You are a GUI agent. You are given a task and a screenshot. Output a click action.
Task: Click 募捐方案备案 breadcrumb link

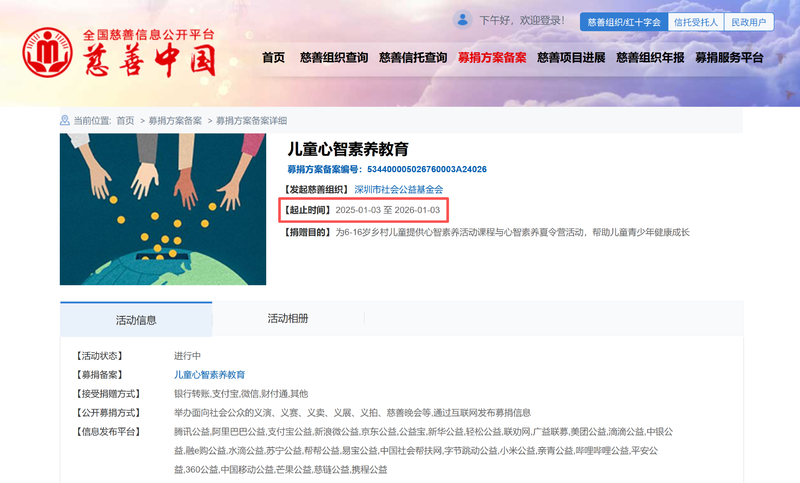click(x=175, y=121)
